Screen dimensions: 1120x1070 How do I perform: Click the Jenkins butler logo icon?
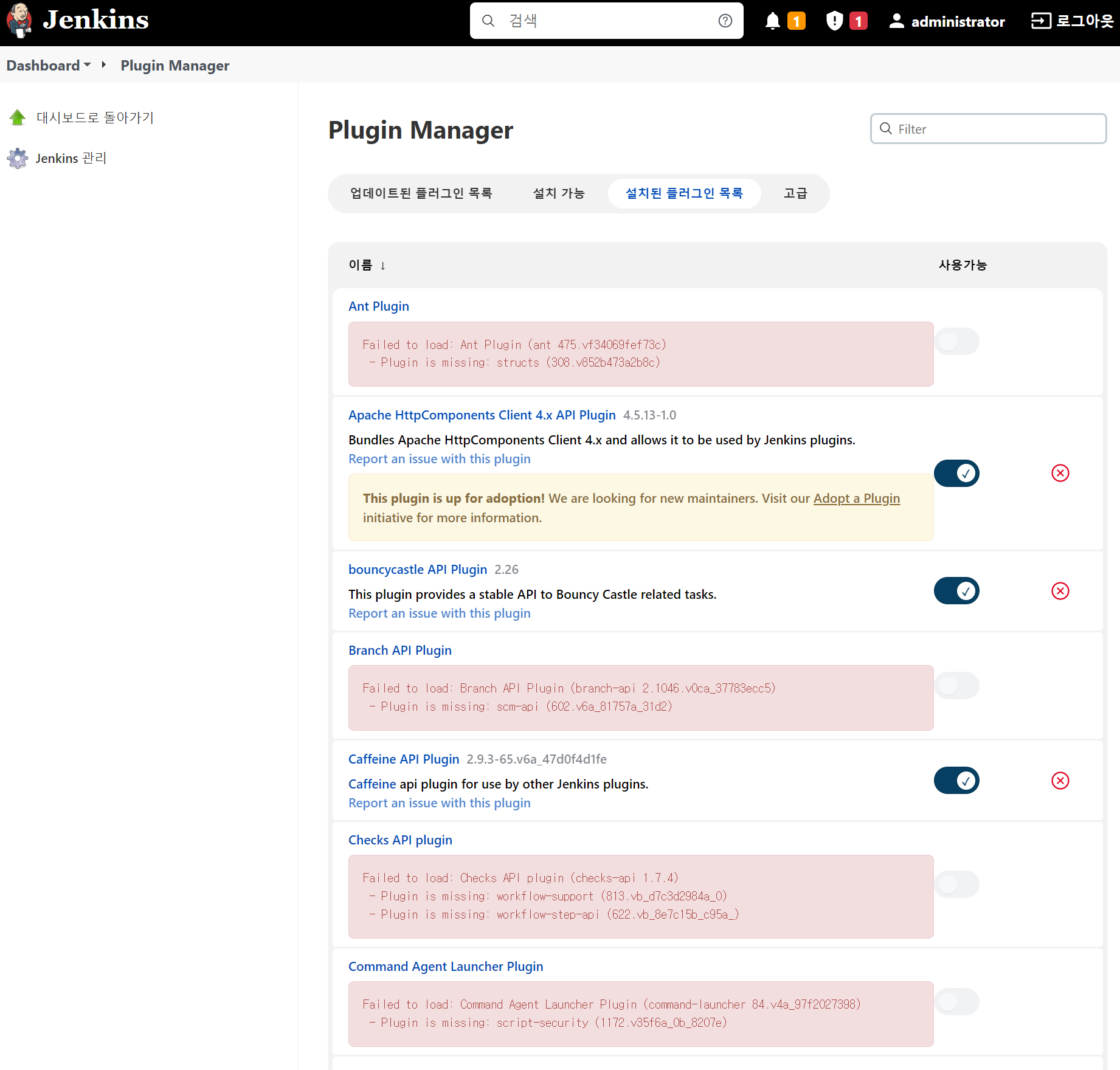19,20
